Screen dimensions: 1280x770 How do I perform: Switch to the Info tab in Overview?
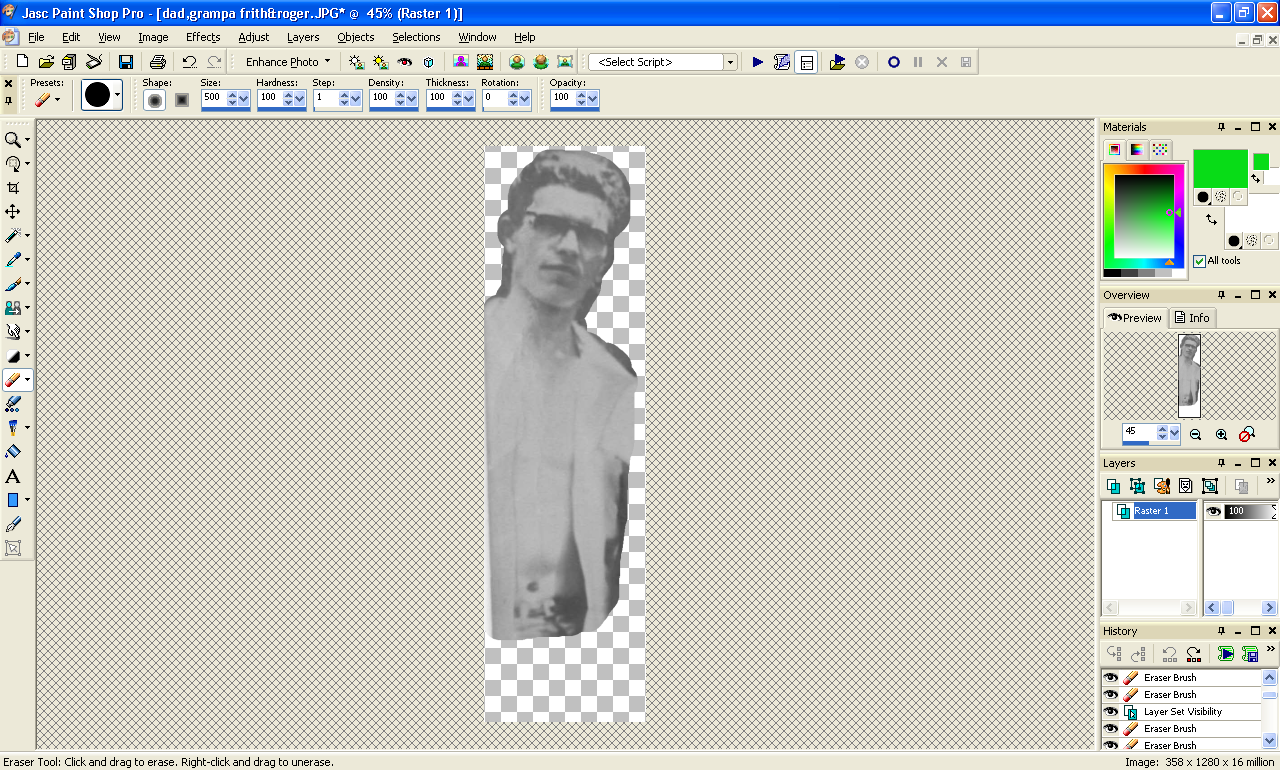[x=1192, y=318]
